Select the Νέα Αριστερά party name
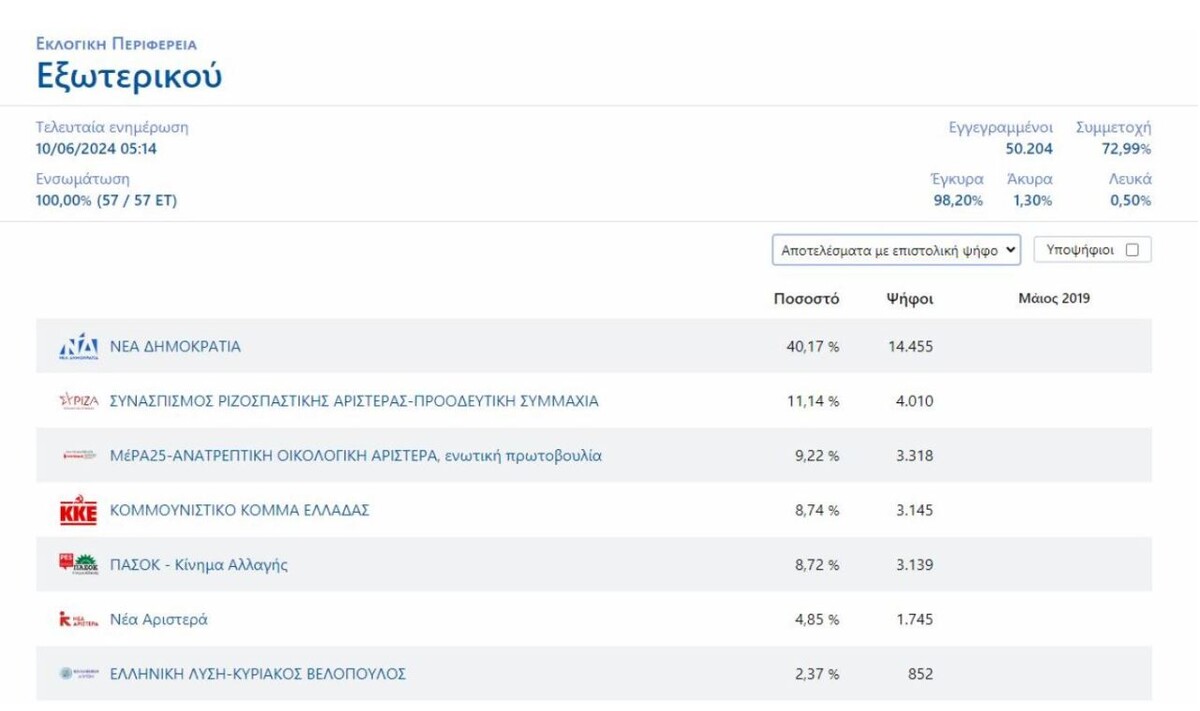 tap(159, 619)
